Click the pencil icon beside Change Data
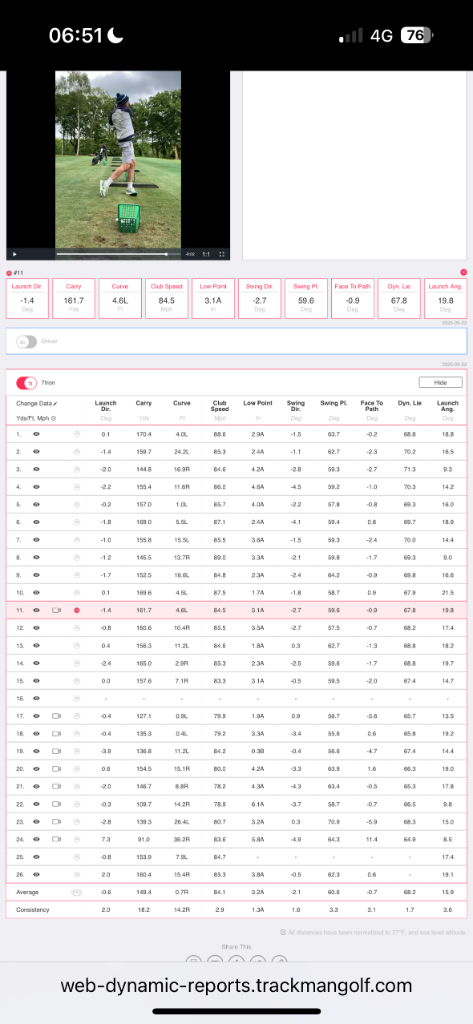 56,404
